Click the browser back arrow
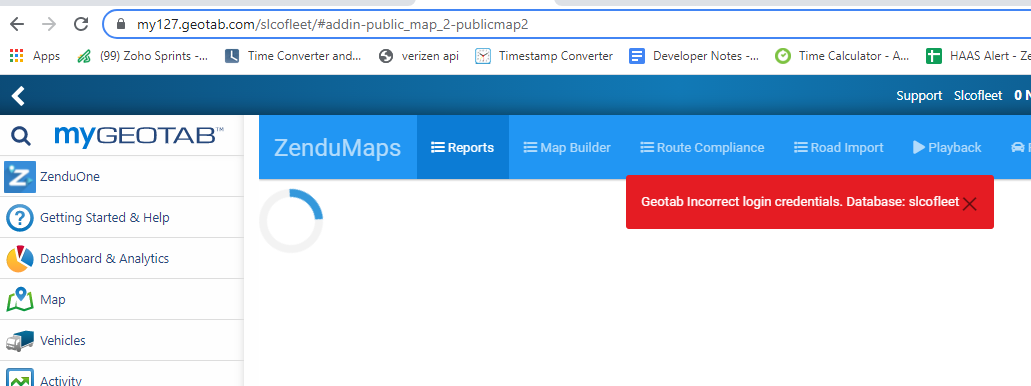Viewport: 1031px width, 386px height. pyautogui.click(x=16, y=25)
